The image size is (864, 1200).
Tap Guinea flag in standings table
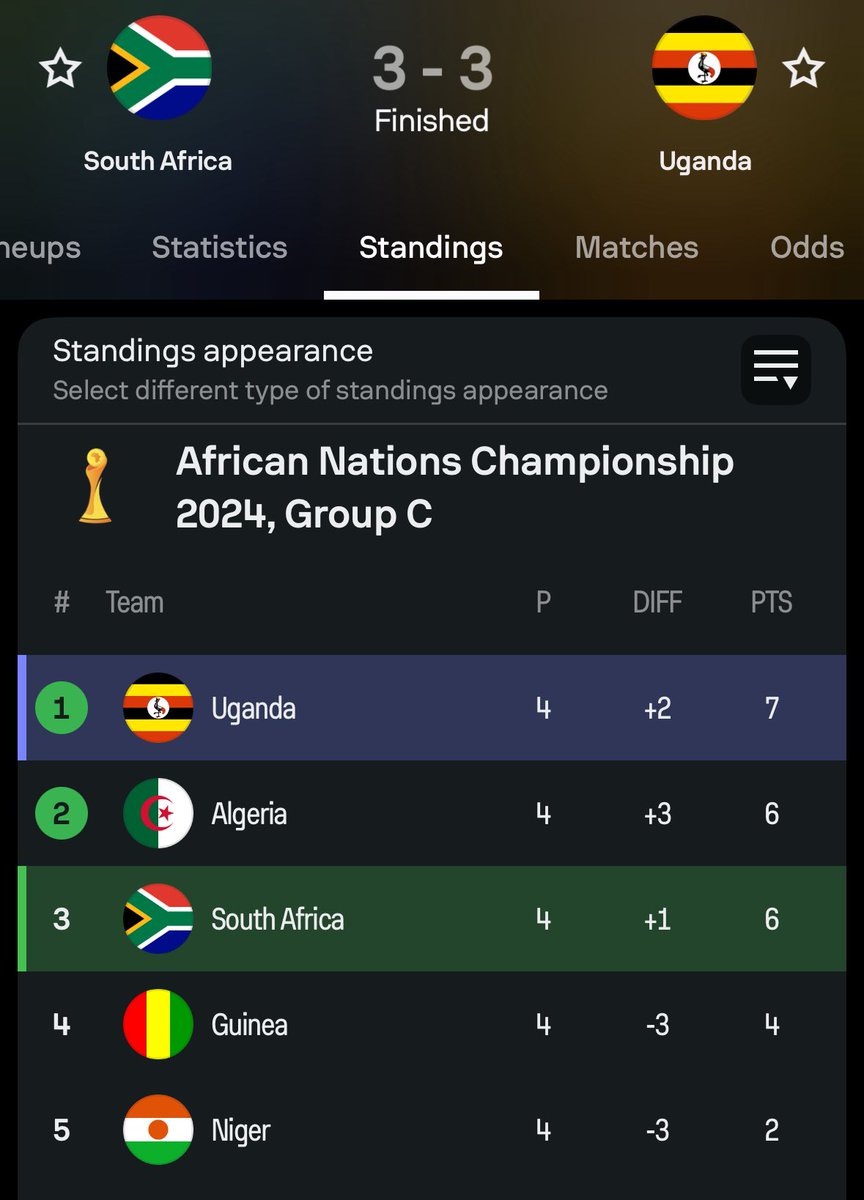[x=158, y=1025]
